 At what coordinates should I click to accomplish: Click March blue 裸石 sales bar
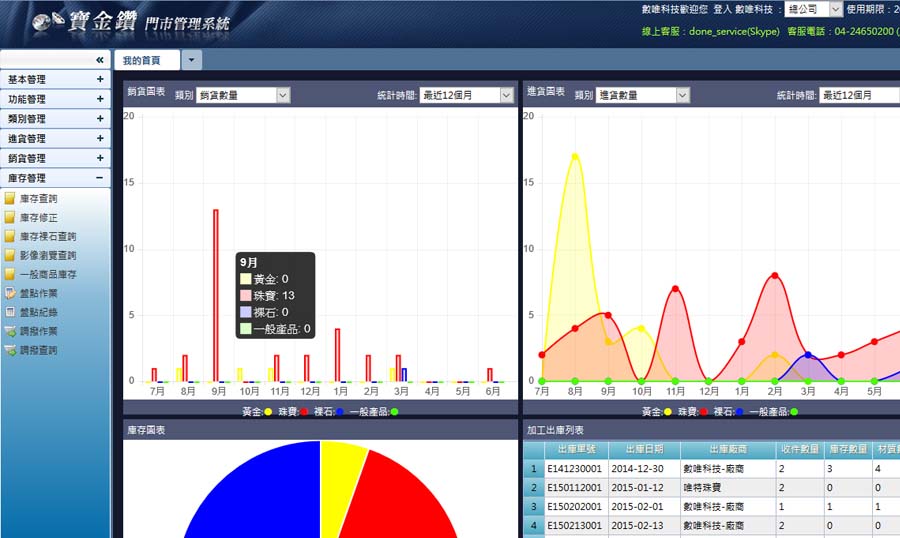pyautogui.click(x=405, y=375)
